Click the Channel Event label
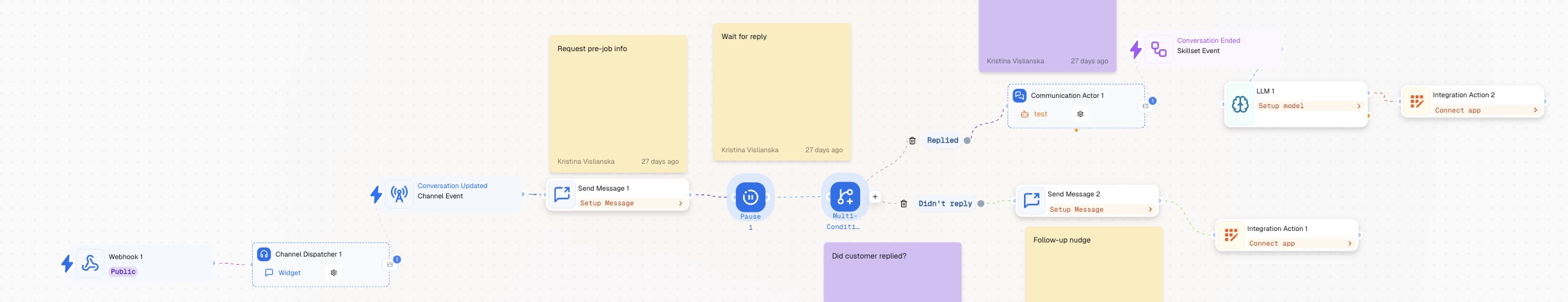Screen dimensions: 1568x302 (x=440, y=196)
